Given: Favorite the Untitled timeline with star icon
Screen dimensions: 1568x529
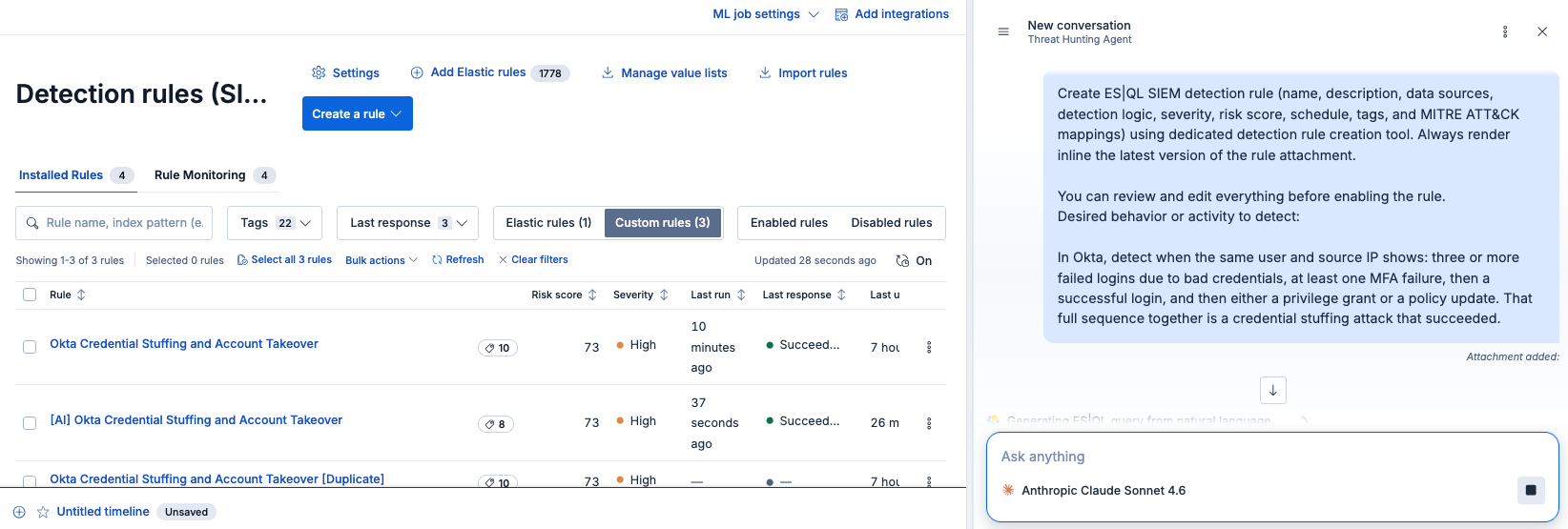Looking at the screenshot, I should (x=43, y=512).
